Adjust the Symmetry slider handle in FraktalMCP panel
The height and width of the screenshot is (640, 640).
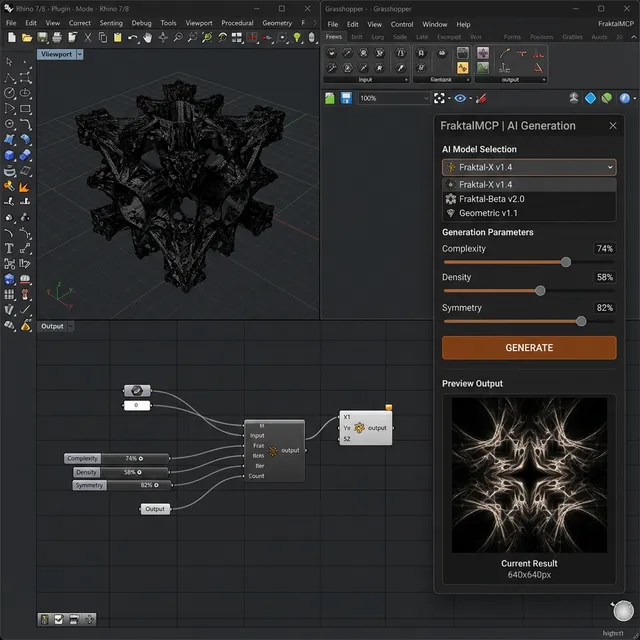click(581, 321)
